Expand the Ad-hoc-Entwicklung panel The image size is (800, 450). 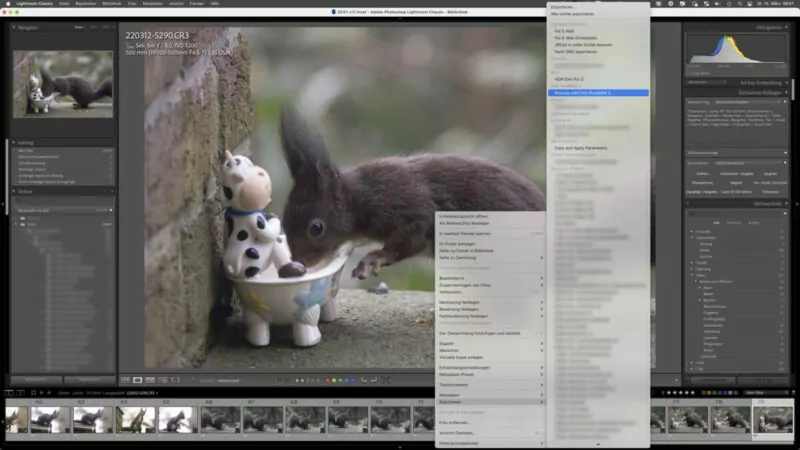786,82
